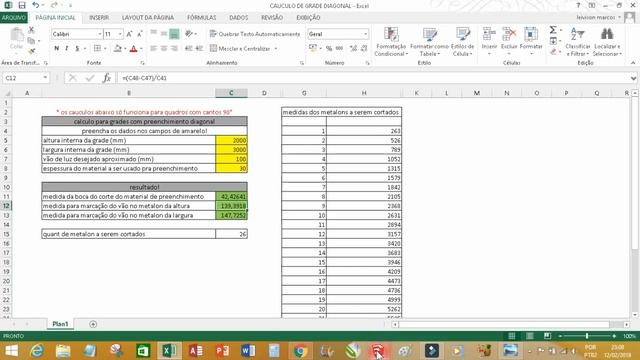Screen dimensions: 640x360
Task: Select yellow cell with value 2000
Action: point(231,140)
